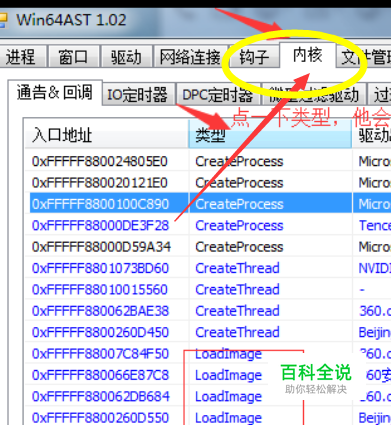Click CreateProcess cell in 0xFFFFF88000D59A34 row
The width and height of the screenshot is (391, 425).
[x=239, y=247]
